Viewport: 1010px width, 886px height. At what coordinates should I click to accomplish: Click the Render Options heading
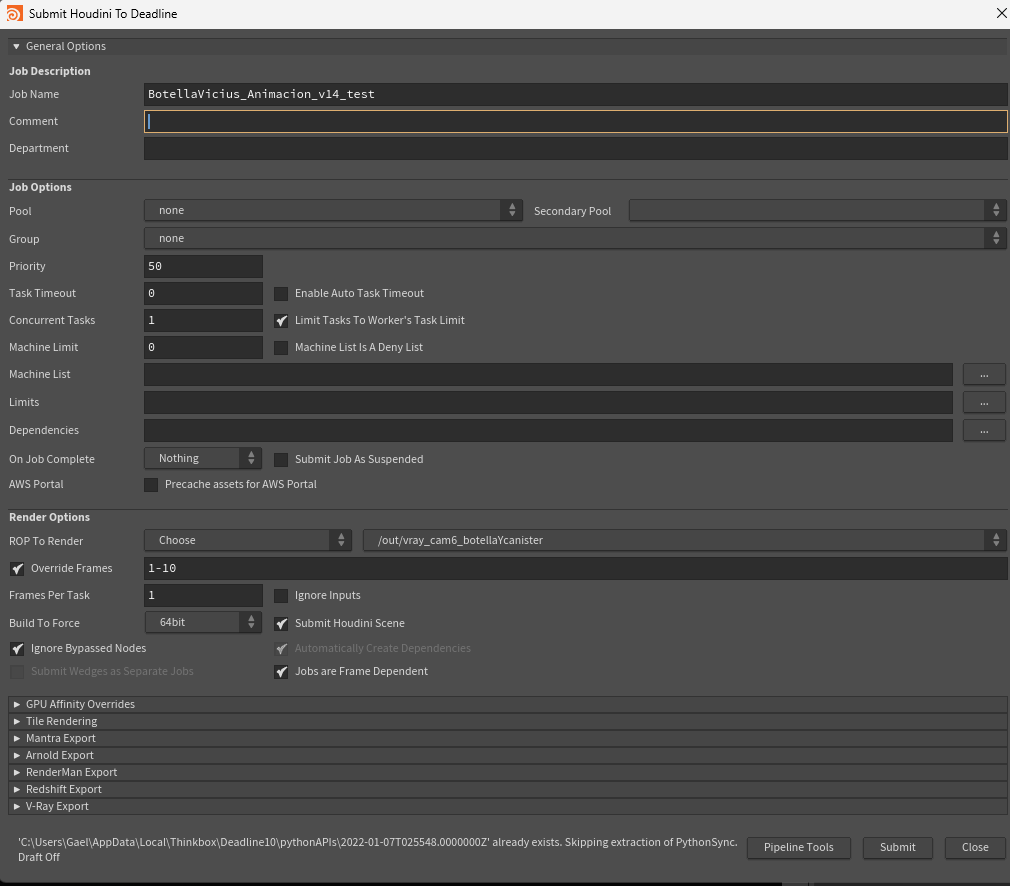tap(49, 517)
